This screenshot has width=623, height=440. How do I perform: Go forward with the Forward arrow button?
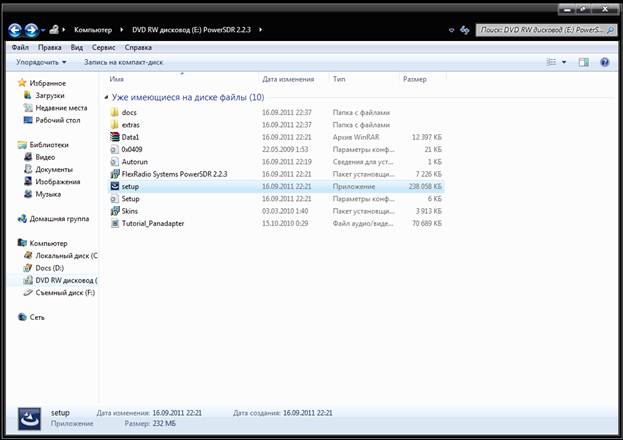(x=31, y=30)
